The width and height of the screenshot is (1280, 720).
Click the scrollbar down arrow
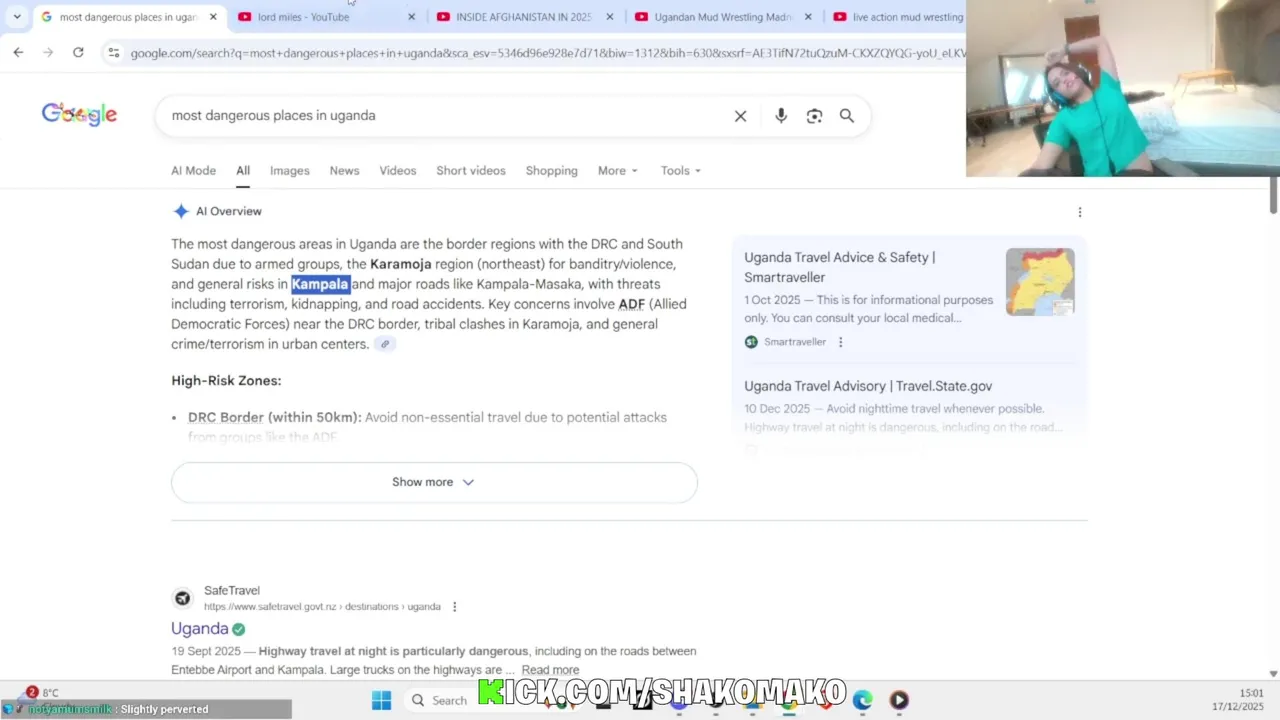click(x=1273, y=674)
